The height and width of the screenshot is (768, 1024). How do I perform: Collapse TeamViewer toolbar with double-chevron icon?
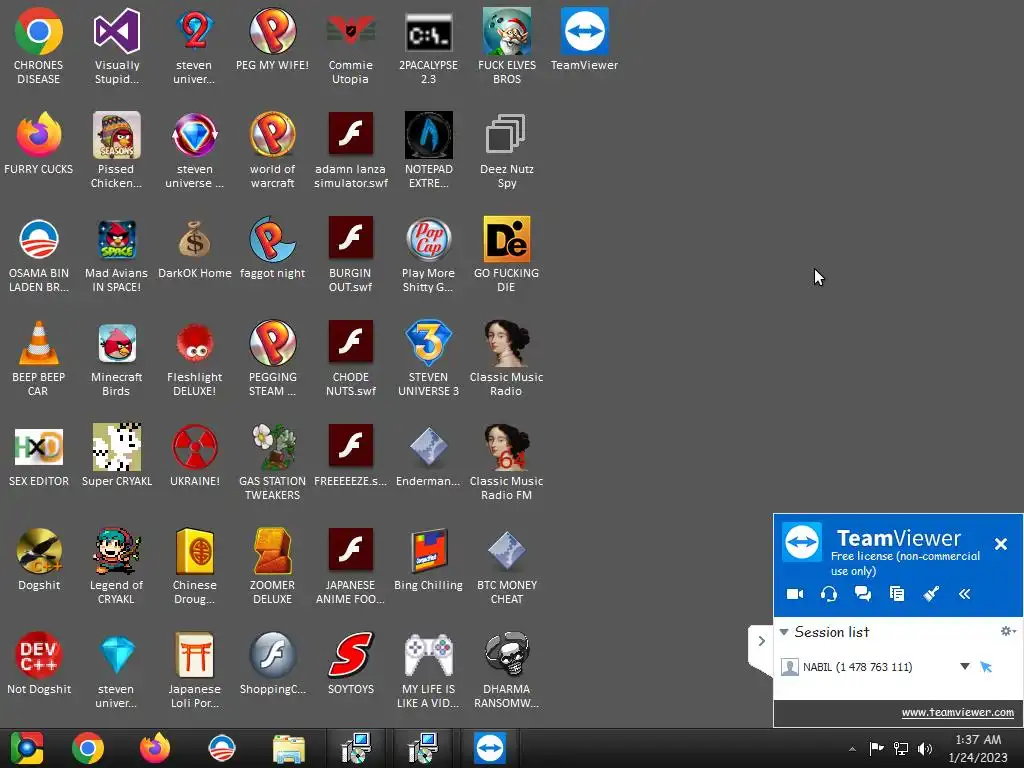pyautogui.click(x=965, y=594)
